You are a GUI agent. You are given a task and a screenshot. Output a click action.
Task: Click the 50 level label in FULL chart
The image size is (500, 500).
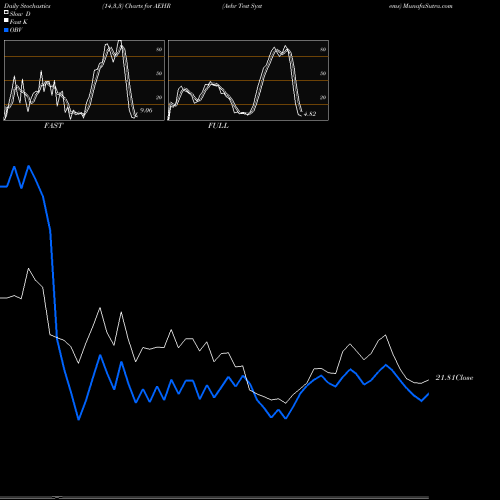point(323,73)
